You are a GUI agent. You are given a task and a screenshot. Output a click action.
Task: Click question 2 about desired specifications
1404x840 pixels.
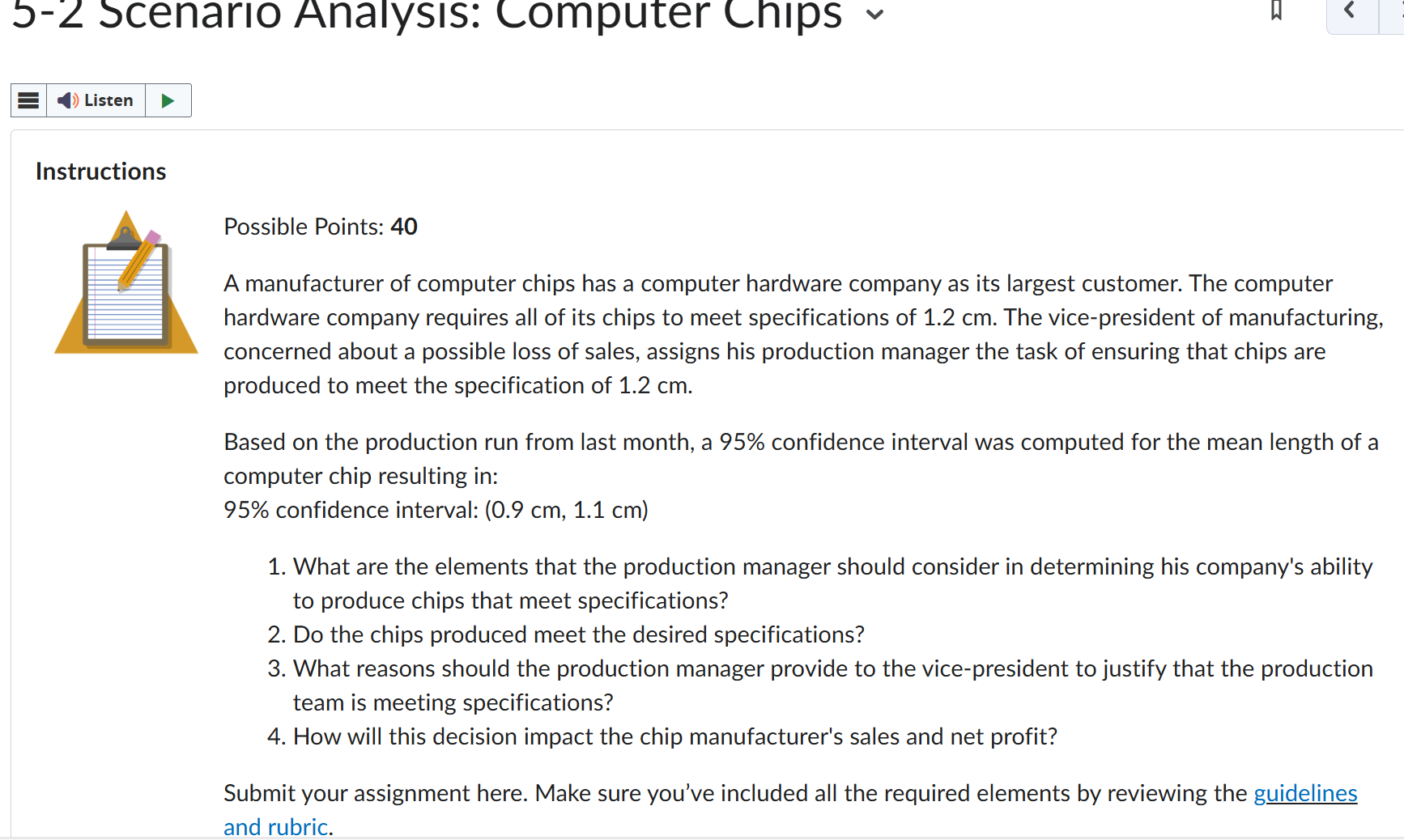click(x=566, y=634)
